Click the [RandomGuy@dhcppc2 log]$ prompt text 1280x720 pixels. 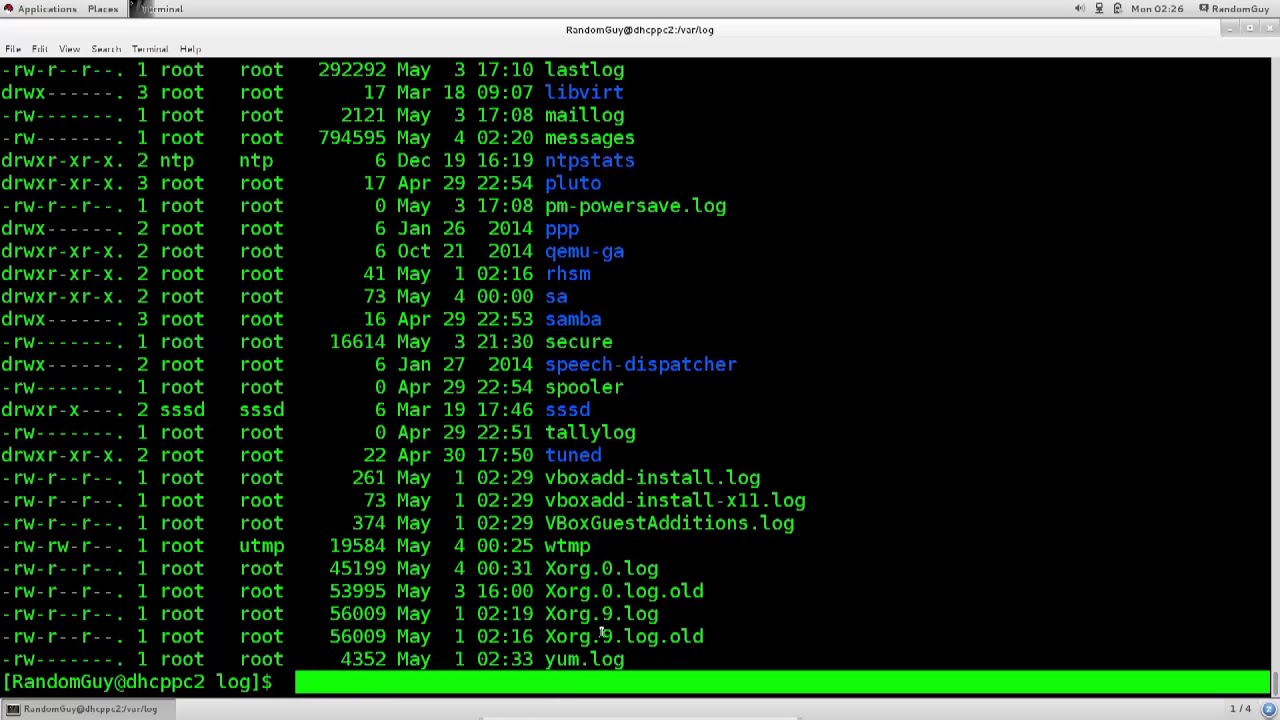(x=137, y=682)
